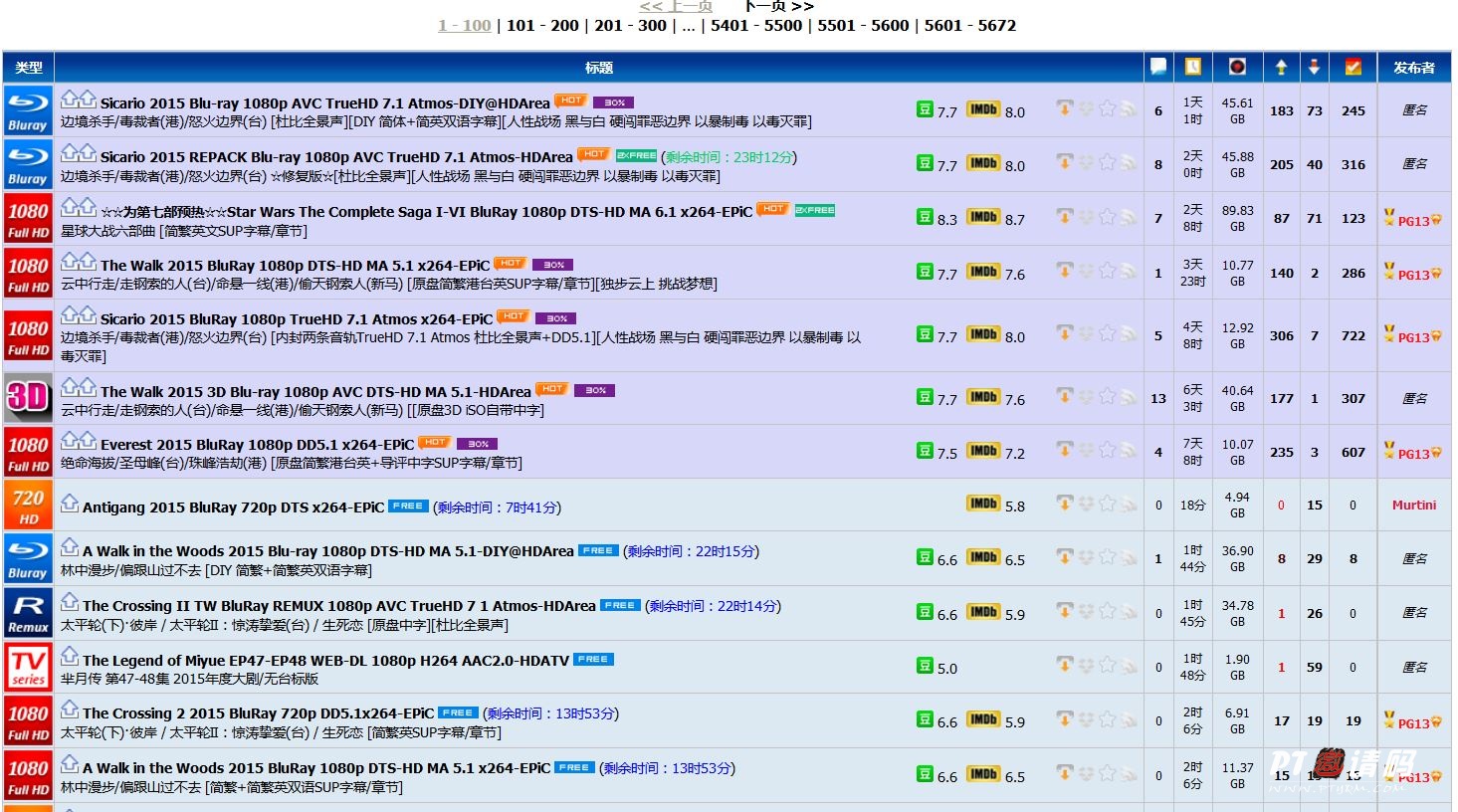
Task: Open the TV series category icon of Legend of Miyue row
Action: [28, 667]
